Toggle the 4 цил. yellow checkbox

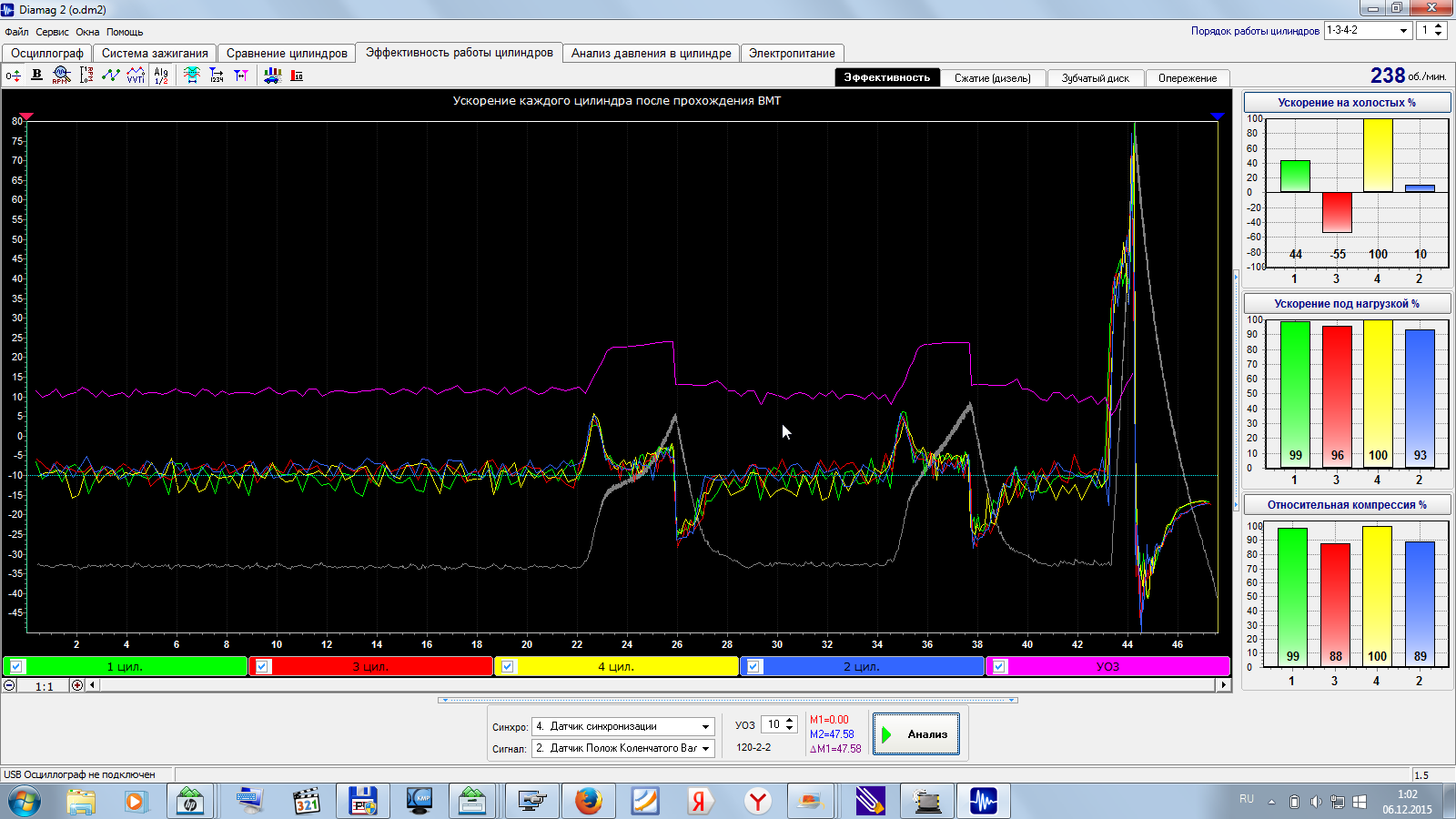click(508, 666)
